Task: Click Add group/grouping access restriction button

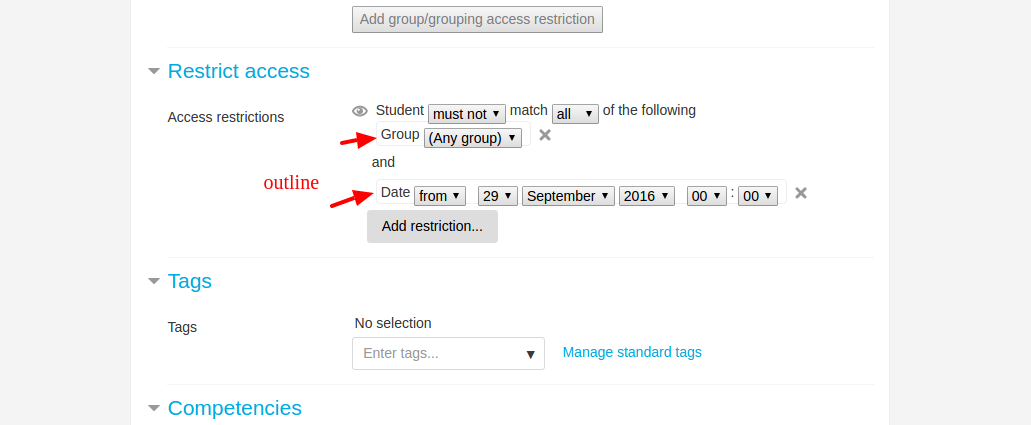Action: pyautogui.click(x=477, y=20)
